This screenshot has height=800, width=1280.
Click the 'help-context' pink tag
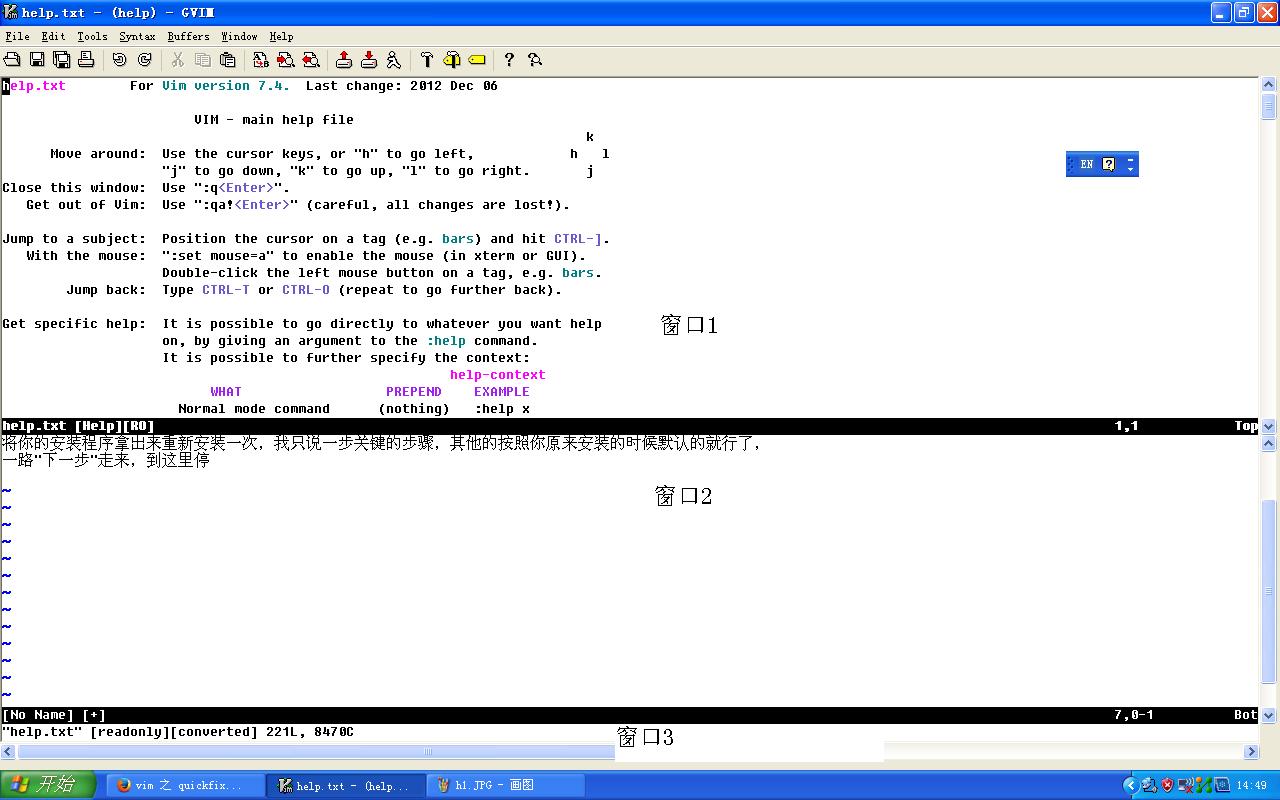pos(498,375)
